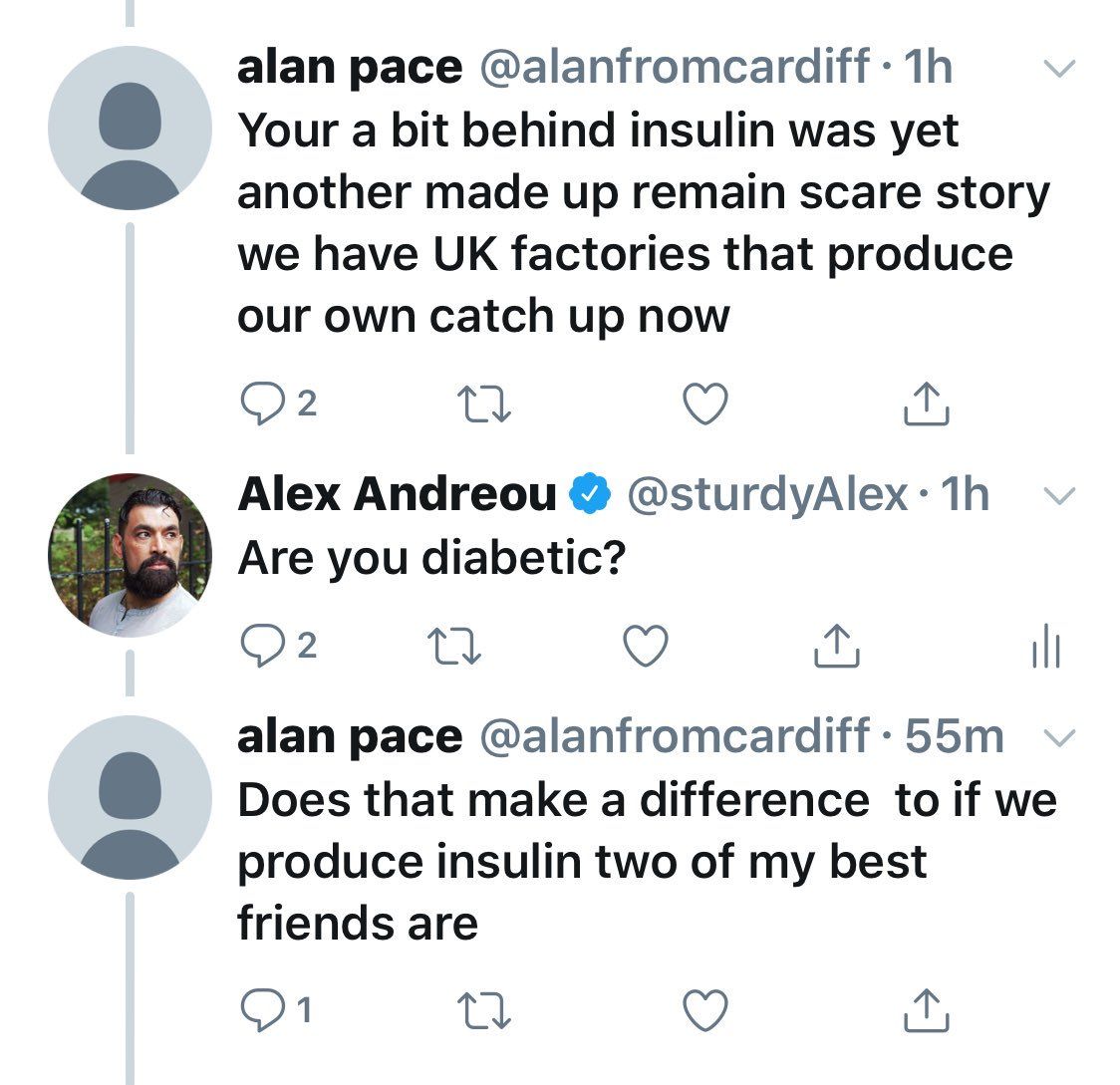
Task: Retweet the tweet about UK insulin factories
Action: [486, 404]
